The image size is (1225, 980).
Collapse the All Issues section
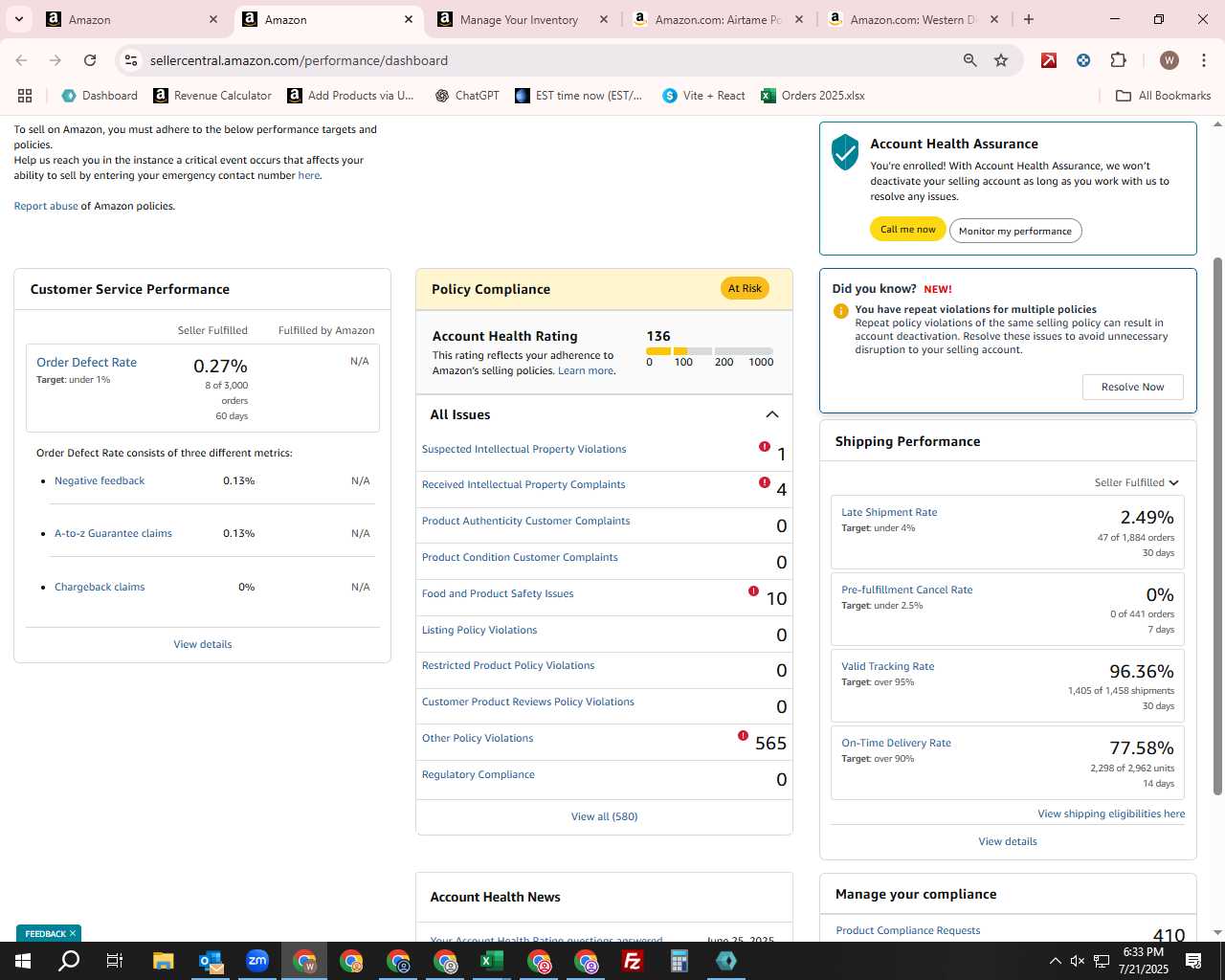tap(772, 414)
